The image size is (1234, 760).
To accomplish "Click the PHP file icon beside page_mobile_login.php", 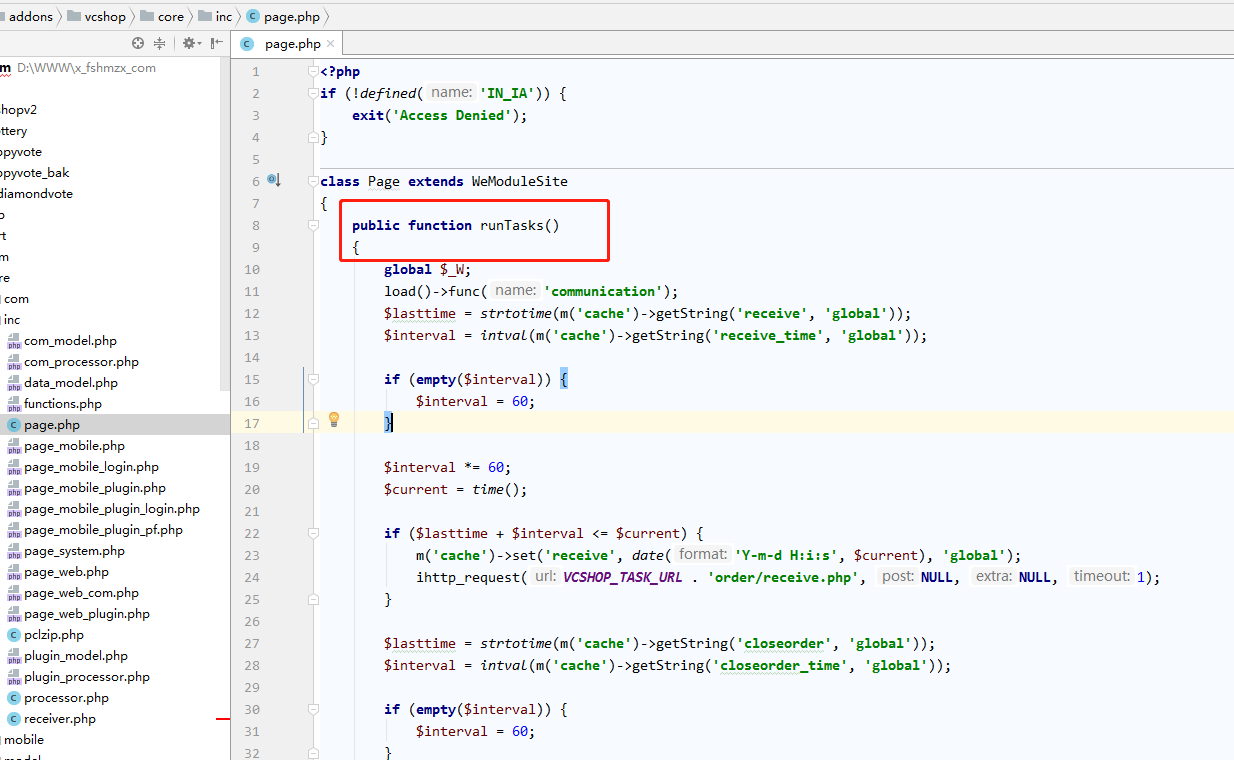I will pyautogui.click(x=14, y=467).
